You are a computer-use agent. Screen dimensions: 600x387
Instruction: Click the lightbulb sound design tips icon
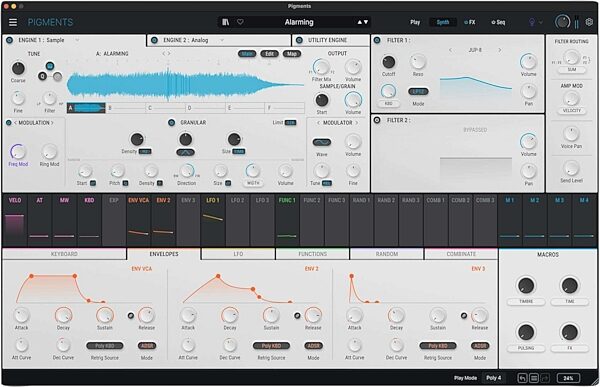tap(532, 22)
